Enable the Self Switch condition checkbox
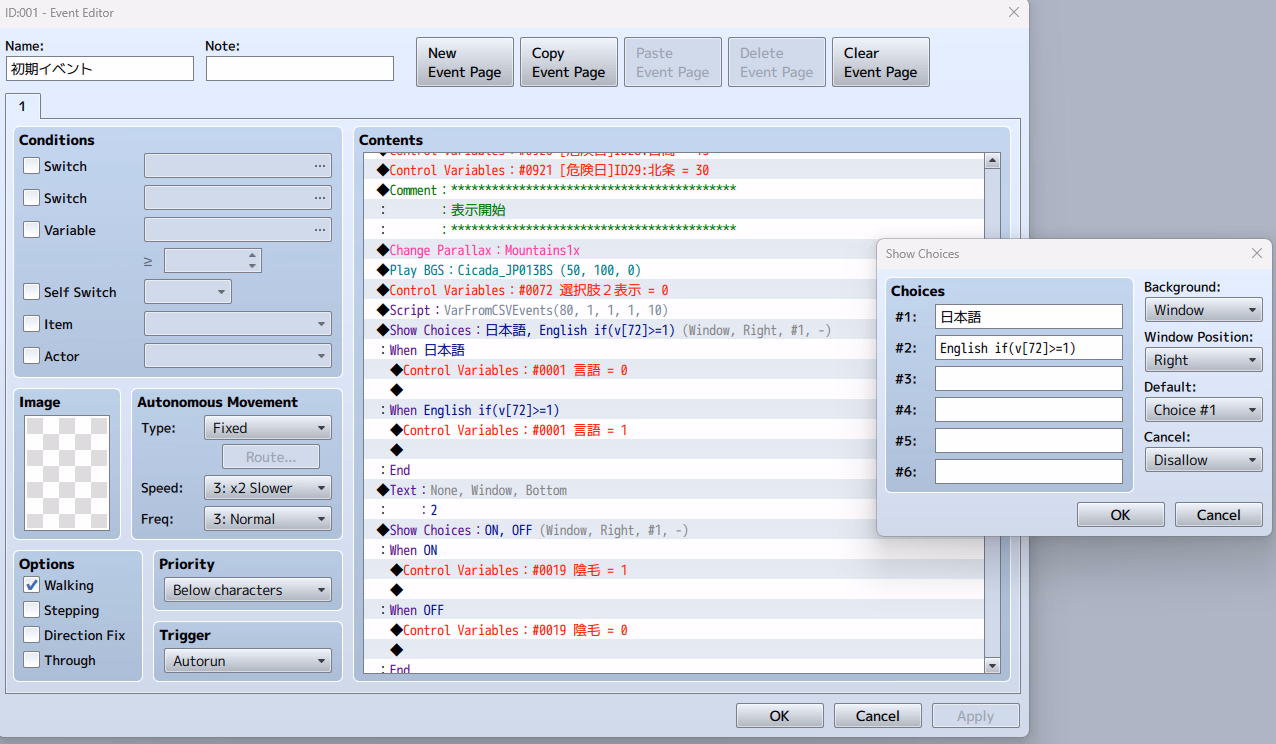Viewport: 1276px width, 744px height. 32,292
